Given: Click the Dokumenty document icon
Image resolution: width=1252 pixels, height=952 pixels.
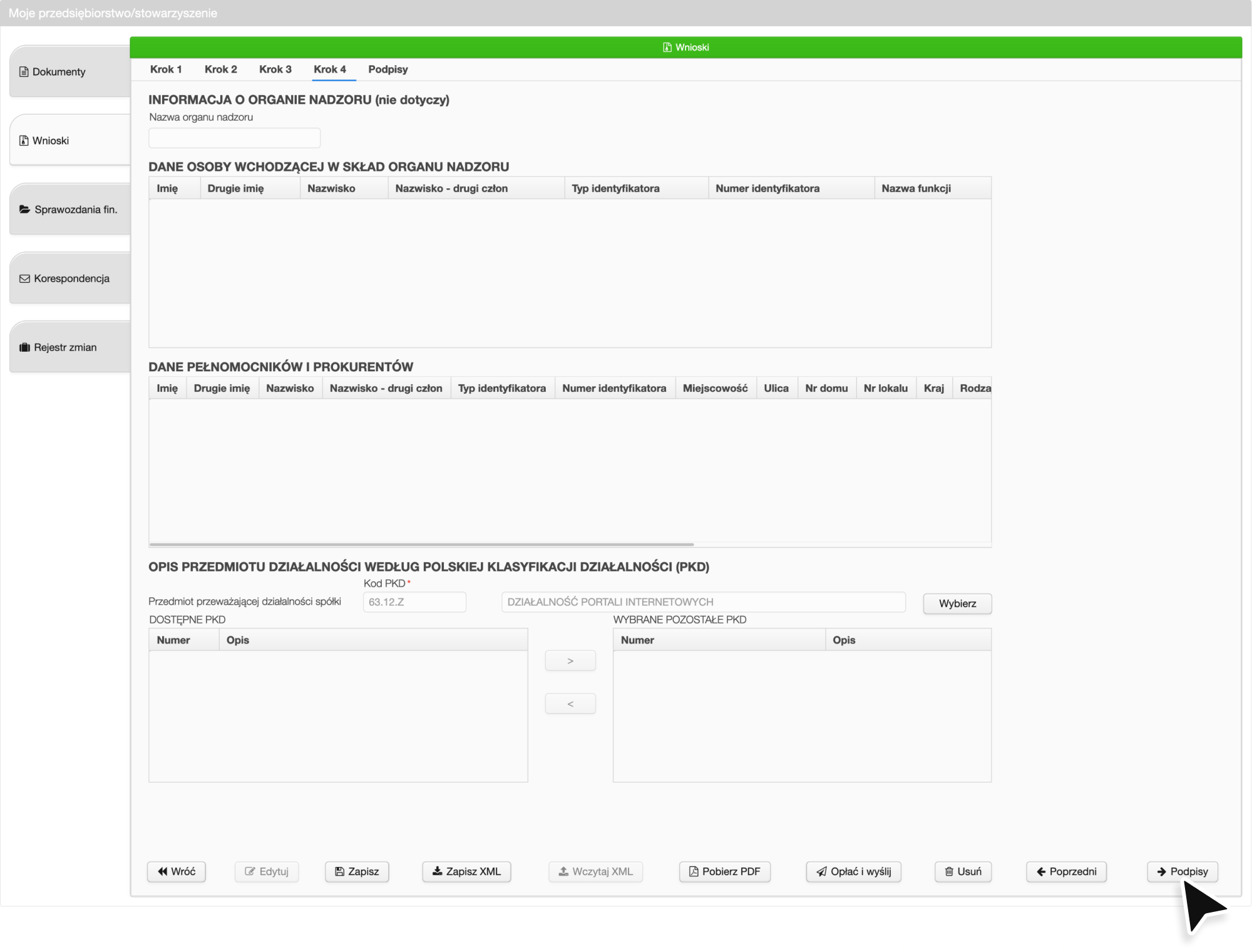Looking at the screenshot, I should pos(24,72).
